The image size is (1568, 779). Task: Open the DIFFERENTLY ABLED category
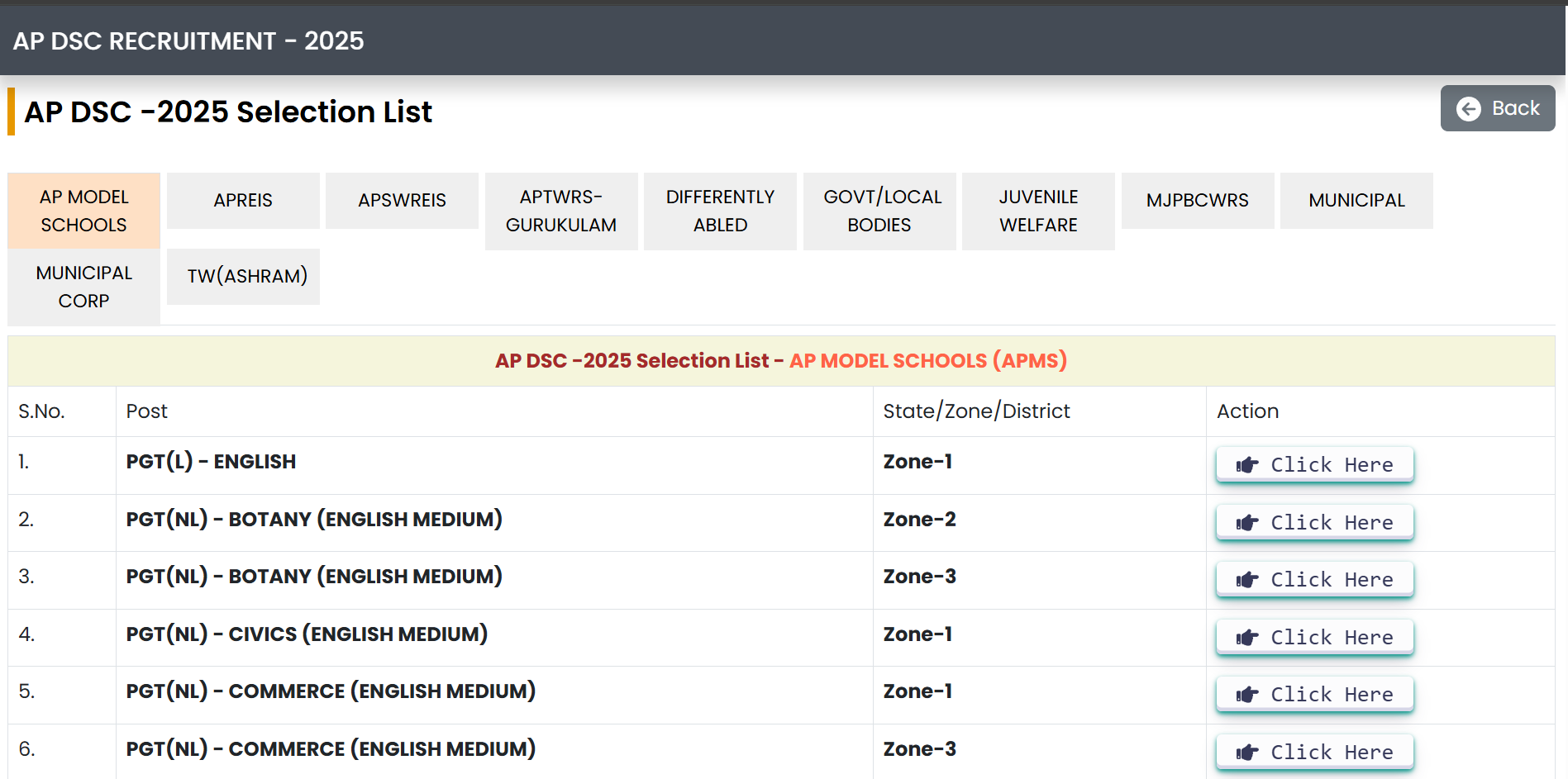click(x=719, y=211)
